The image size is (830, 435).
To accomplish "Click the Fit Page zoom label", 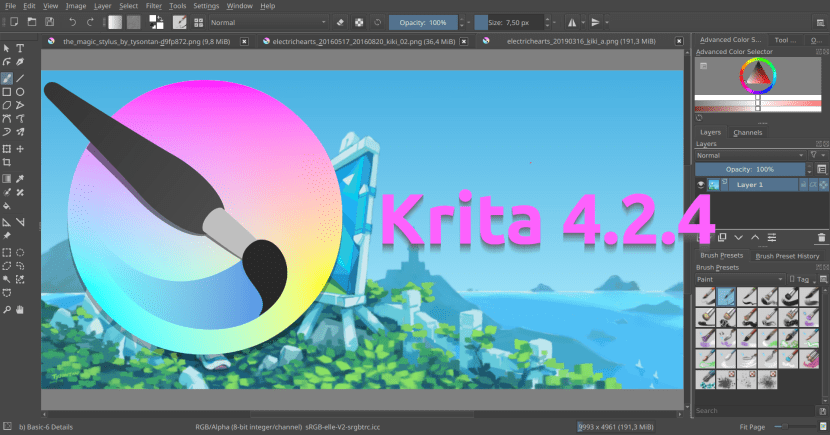I will point(752,427).
